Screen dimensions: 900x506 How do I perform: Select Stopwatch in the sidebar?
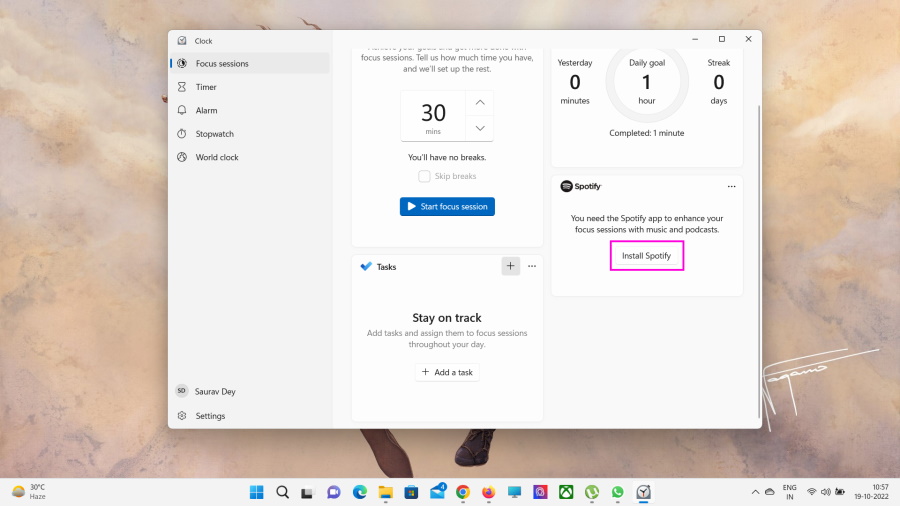click(x=214, y=134)
